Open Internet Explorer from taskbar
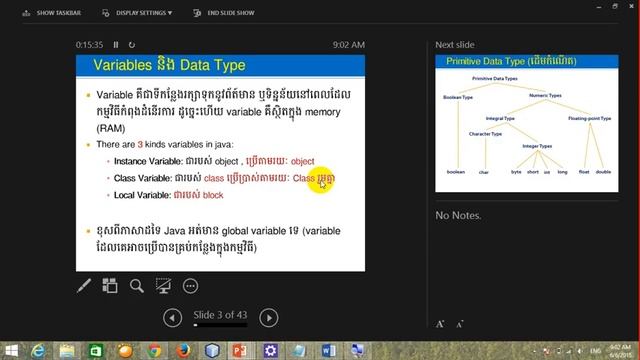Image resolution: width=640 pixels, height=360 pixels. pyautogui.click(x=38, y=351)
